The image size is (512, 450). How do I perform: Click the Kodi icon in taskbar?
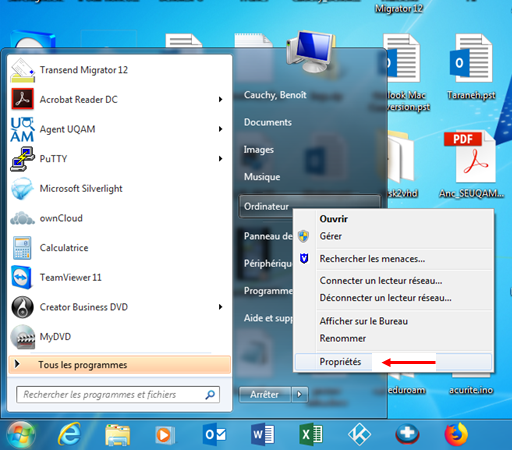pyautogui.click(x=359, y=435)
